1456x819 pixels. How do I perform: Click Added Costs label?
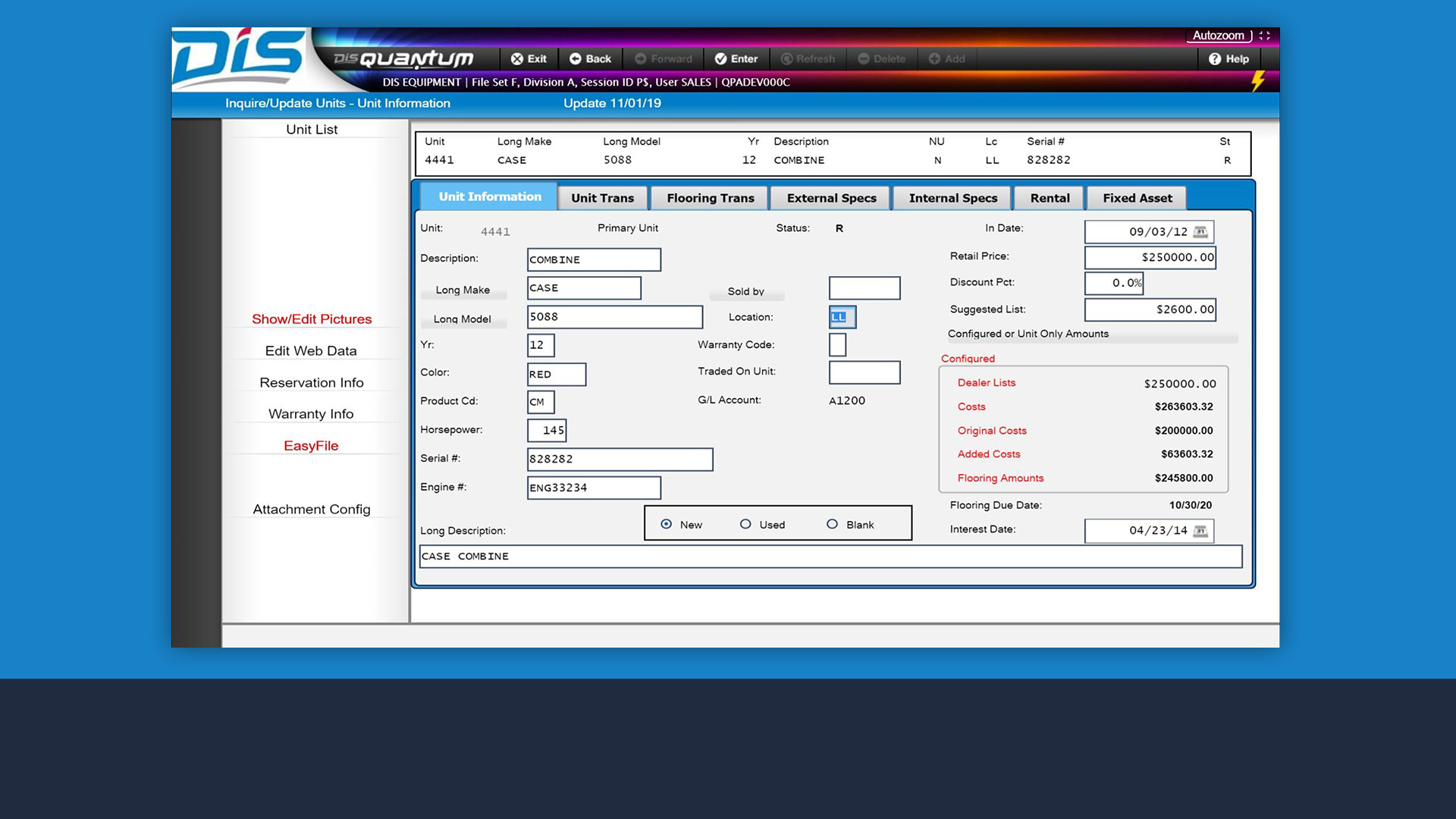point(989,454)
